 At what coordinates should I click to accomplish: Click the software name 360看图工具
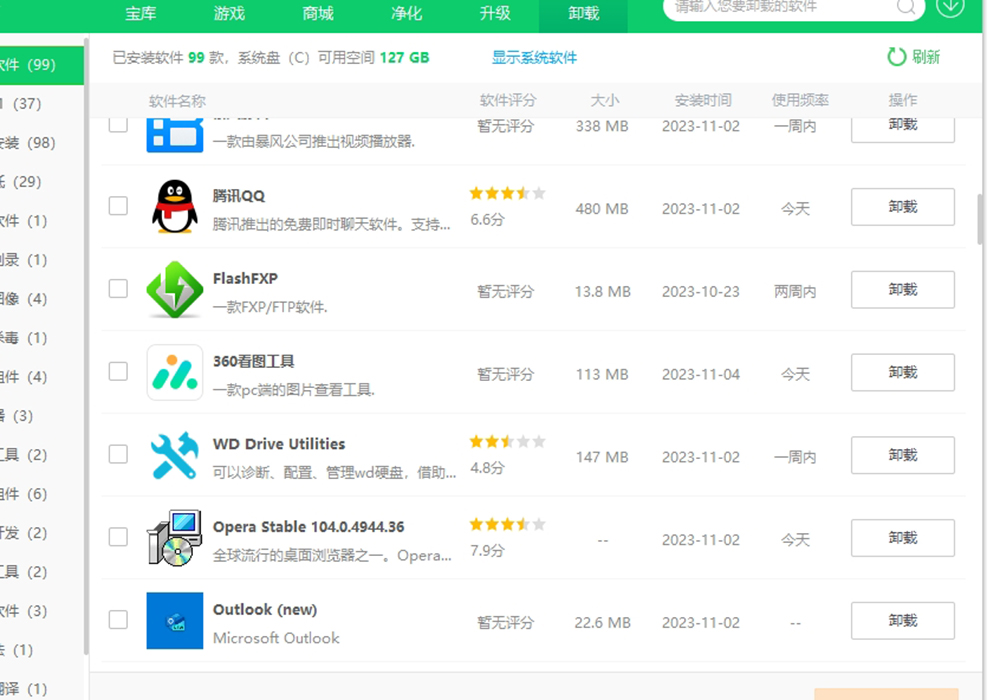pyautogui.click(x=253, y=361)
